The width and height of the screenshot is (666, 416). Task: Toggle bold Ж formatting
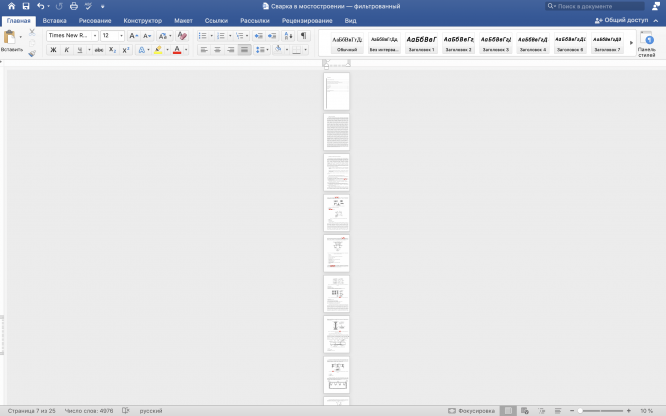[x=54, y=50]
